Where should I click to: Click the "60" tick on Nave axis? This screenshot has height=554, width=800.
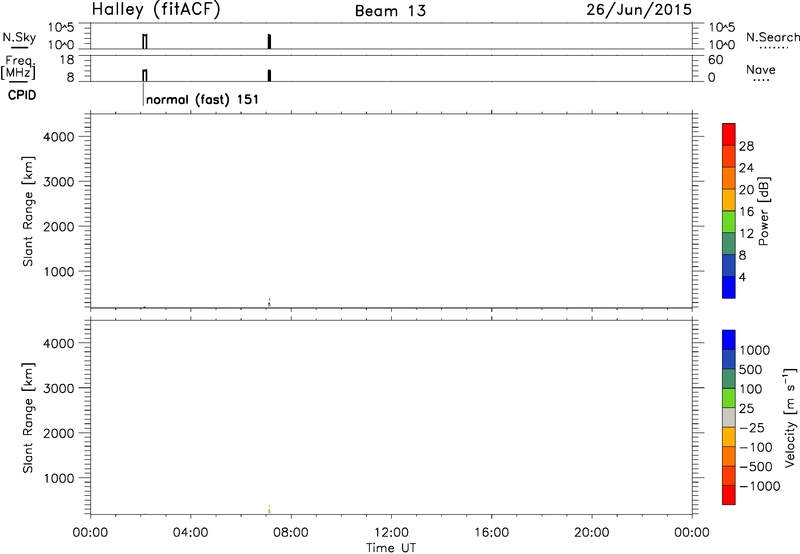click(715, 60)
